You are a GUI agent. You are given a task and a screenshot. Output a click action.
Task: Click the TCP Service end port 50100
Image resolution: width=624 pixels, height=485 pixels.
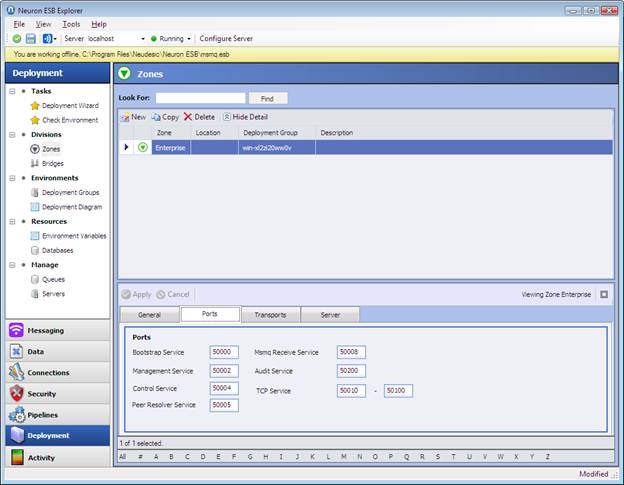[398, 390]
